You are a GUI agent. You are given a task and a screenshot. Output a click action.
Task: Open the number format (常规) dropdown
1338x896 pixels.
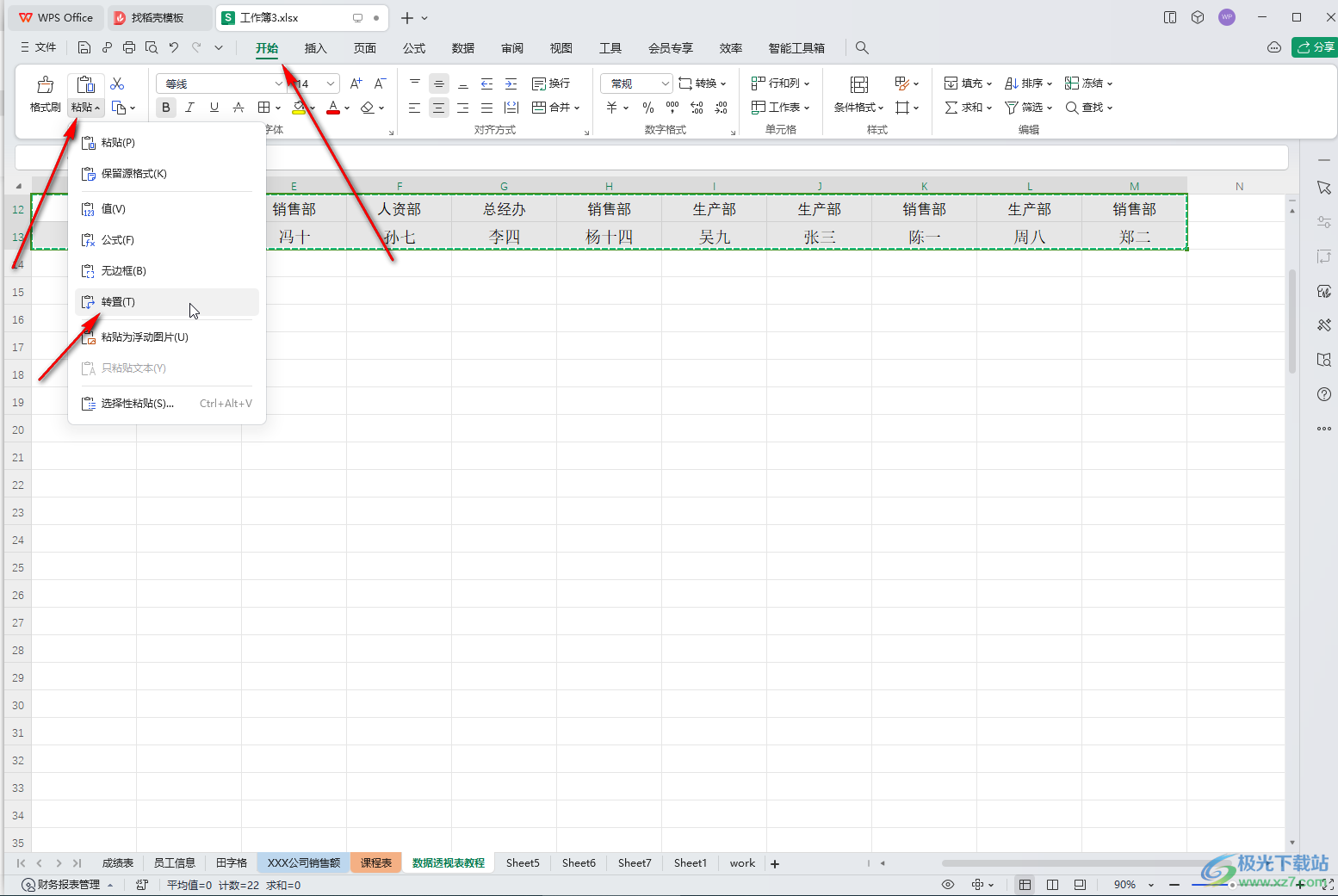point(636,83)
